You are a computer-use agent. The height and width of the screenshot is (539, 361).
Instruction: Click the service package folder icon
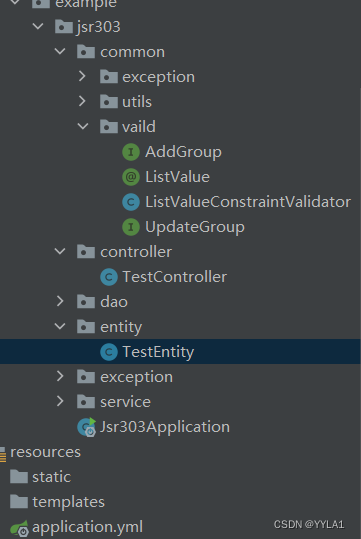[86, 402]
